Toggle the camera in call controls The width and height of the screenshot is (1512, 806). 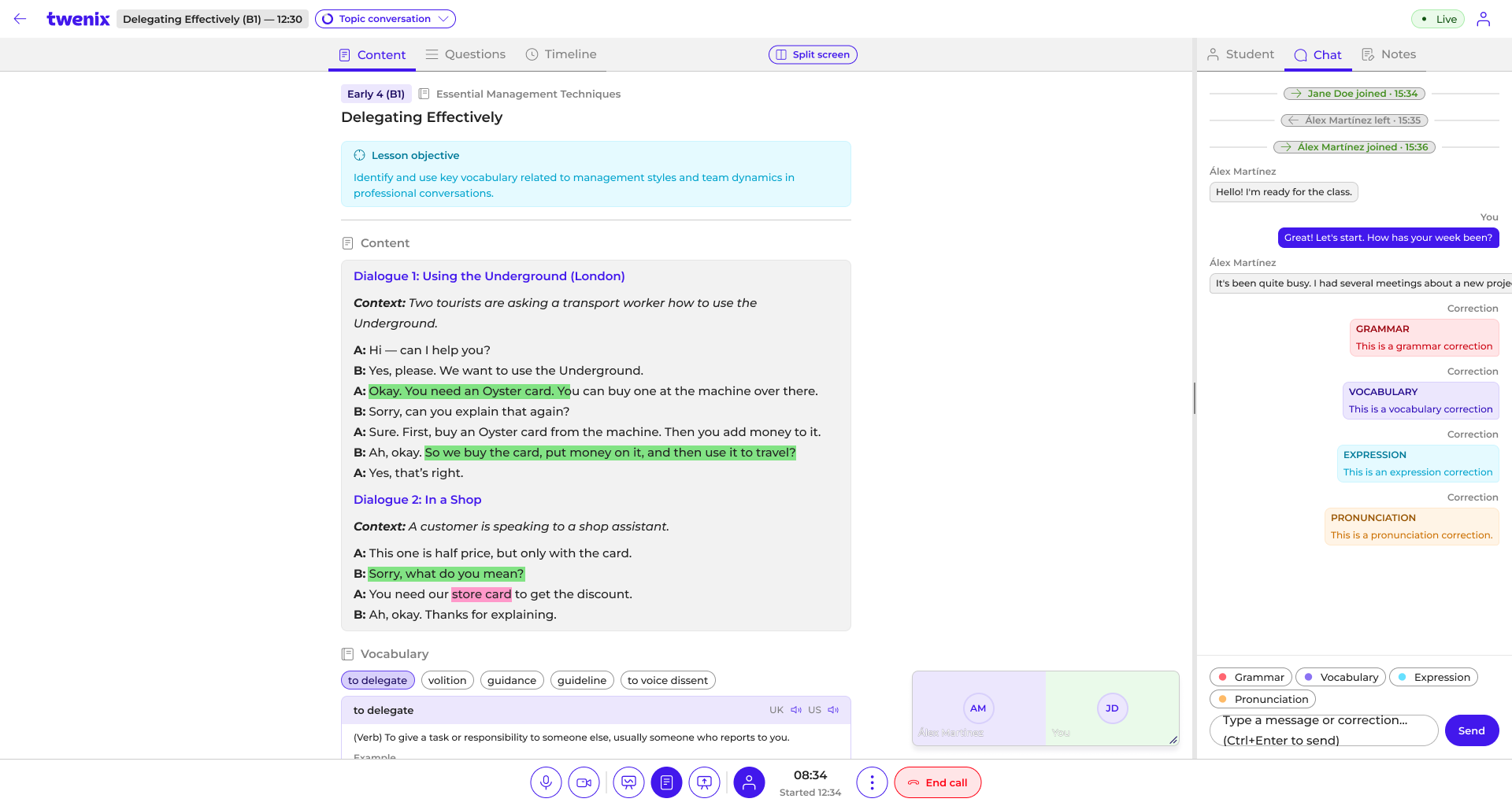(x=584, y=782)
